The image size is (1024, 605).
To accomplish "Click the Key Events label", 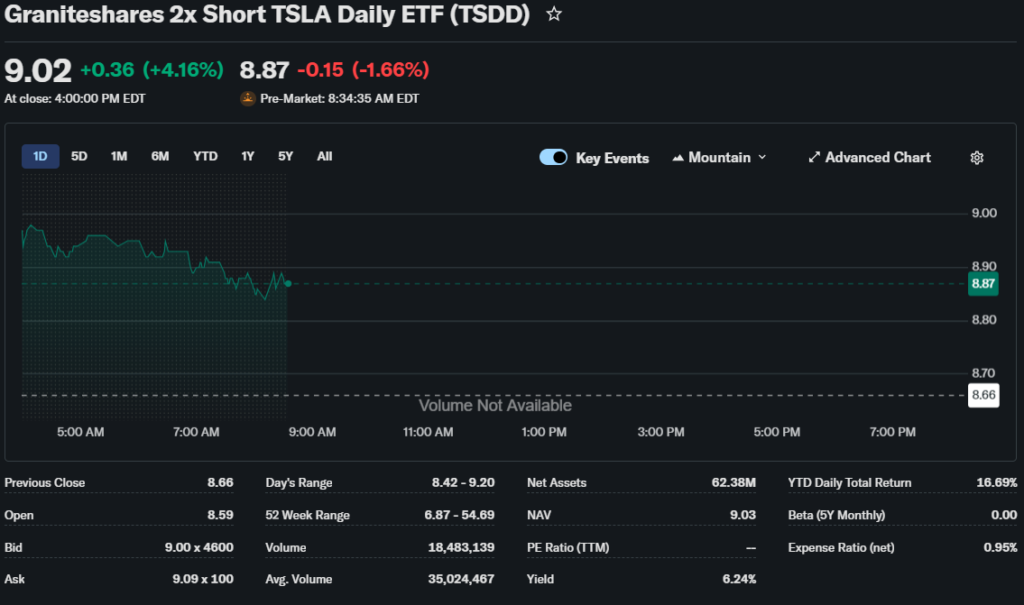I will coord(612,158).
